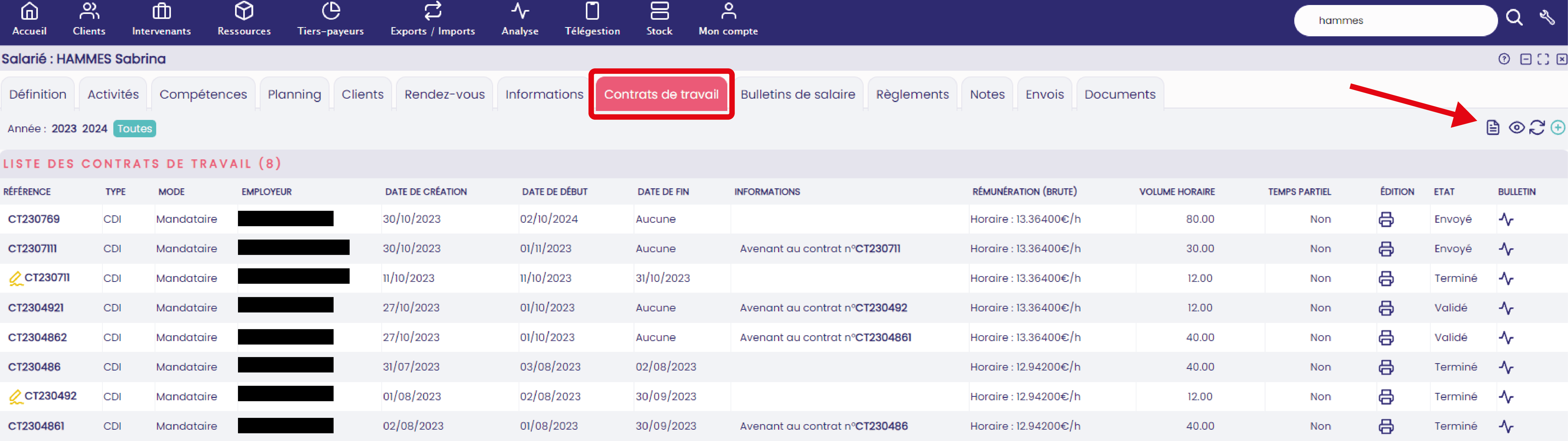
Task: Switch to the Informations tab
Action: (x=544, y=94)
